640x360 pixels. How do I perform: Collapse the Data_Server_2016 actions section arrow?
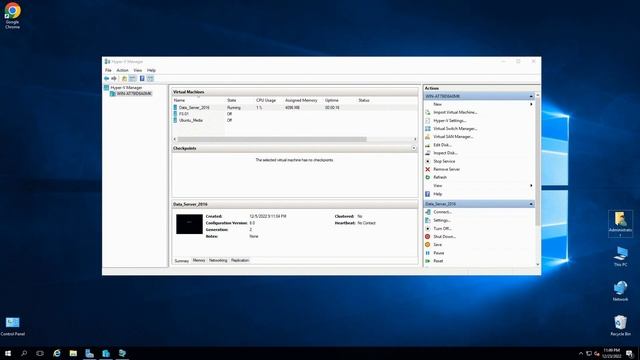(x=531, y=204)
